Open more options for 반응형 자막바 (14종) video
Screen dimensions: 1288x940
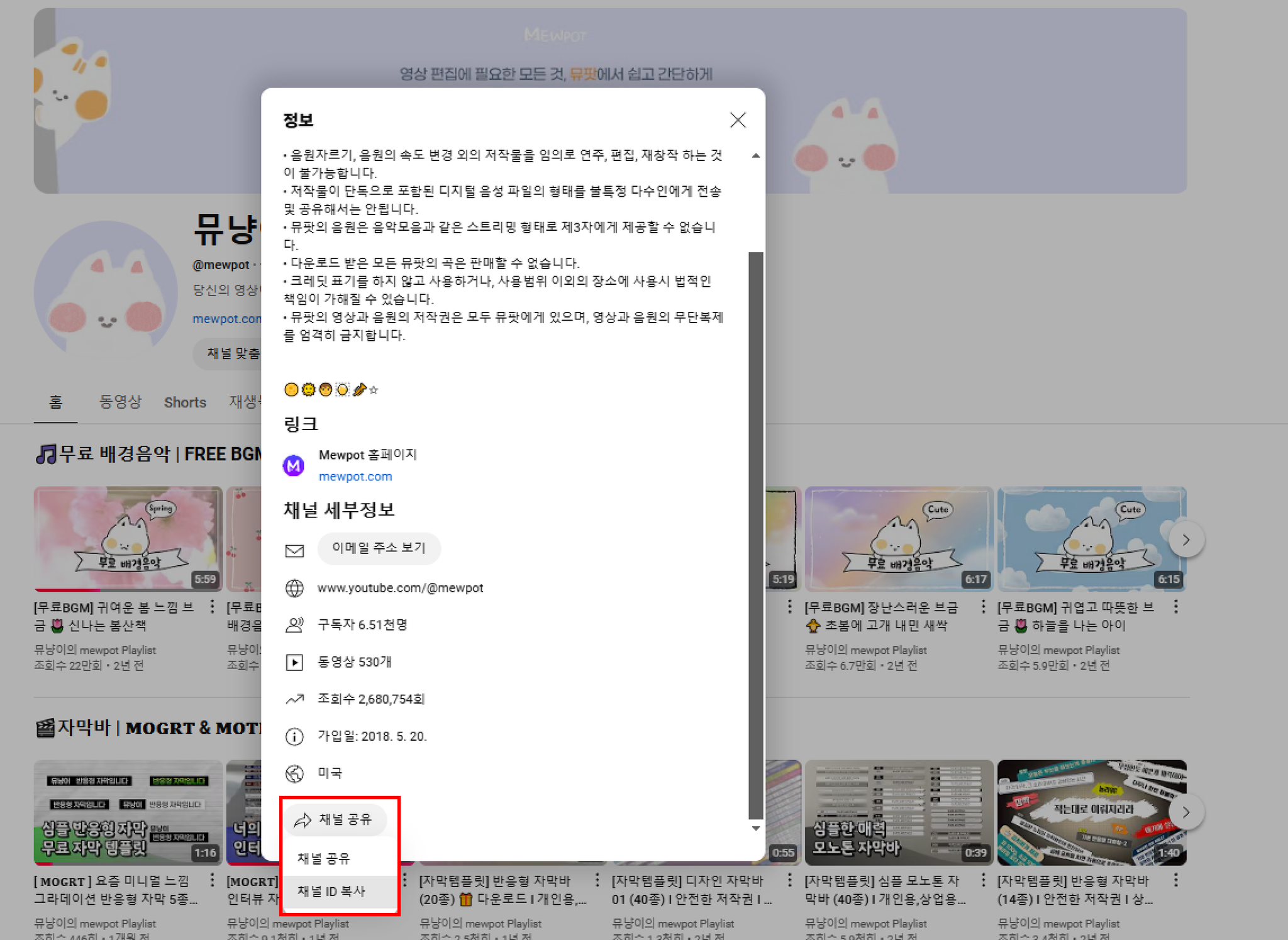point(1175,880)
